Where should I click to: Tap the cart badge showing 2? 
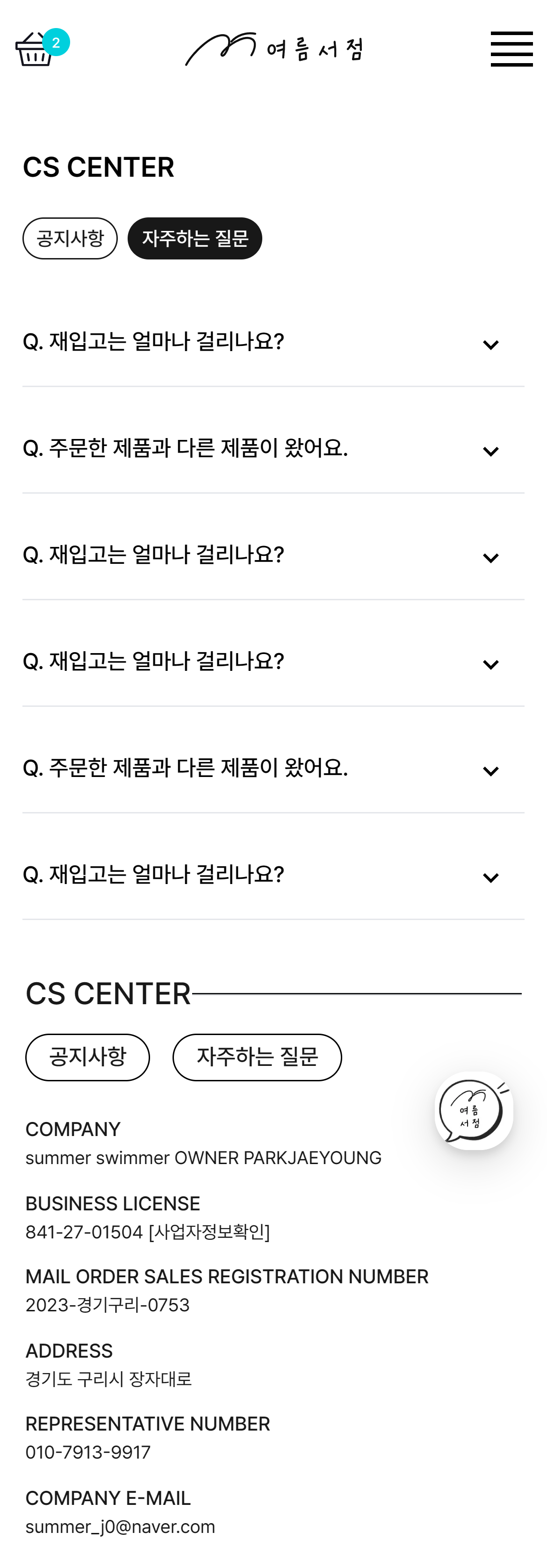(56, 43)
